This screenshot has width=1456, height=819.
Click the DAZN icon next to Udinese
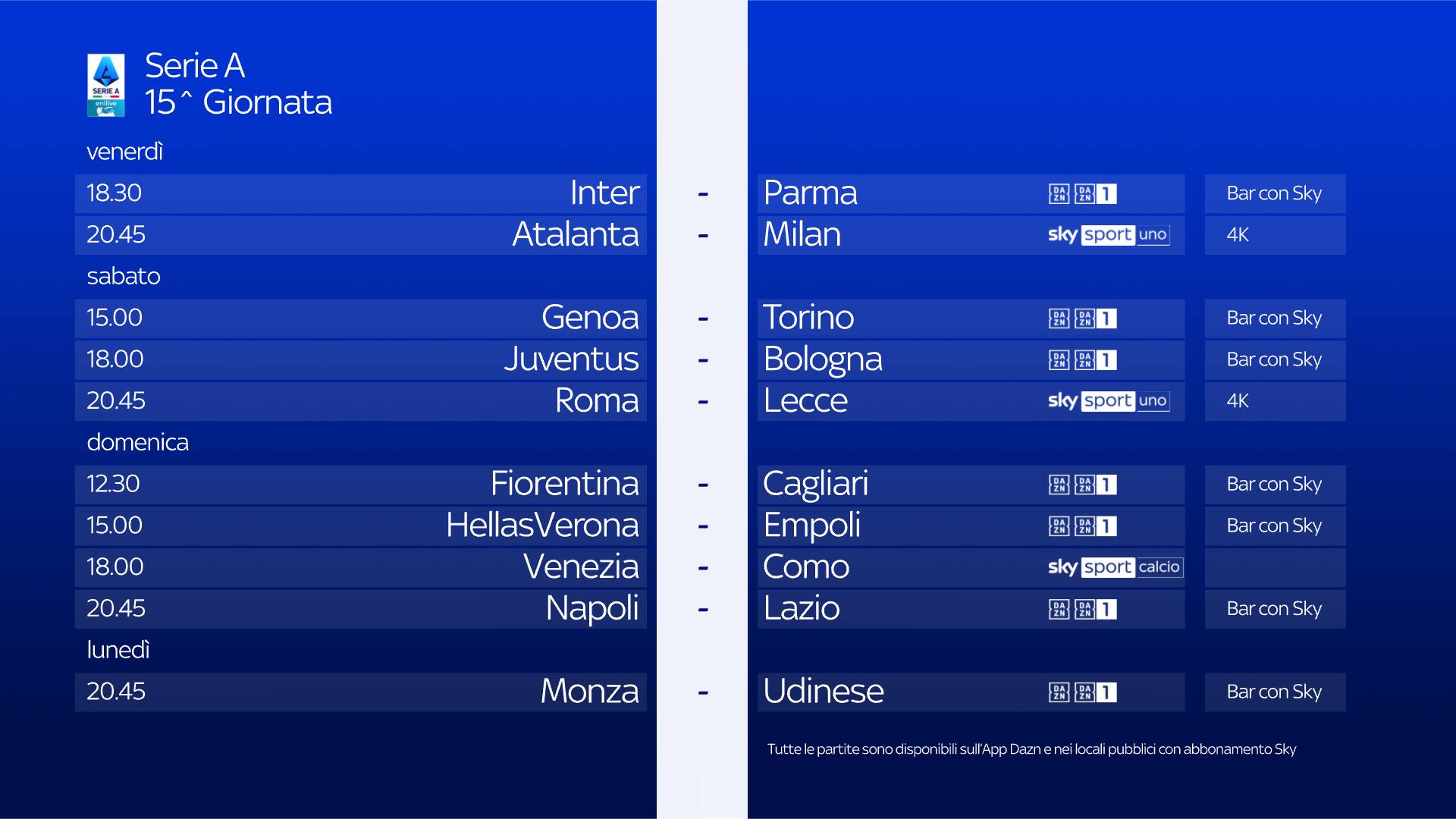pyautogui.click(x=1083, y=692)
